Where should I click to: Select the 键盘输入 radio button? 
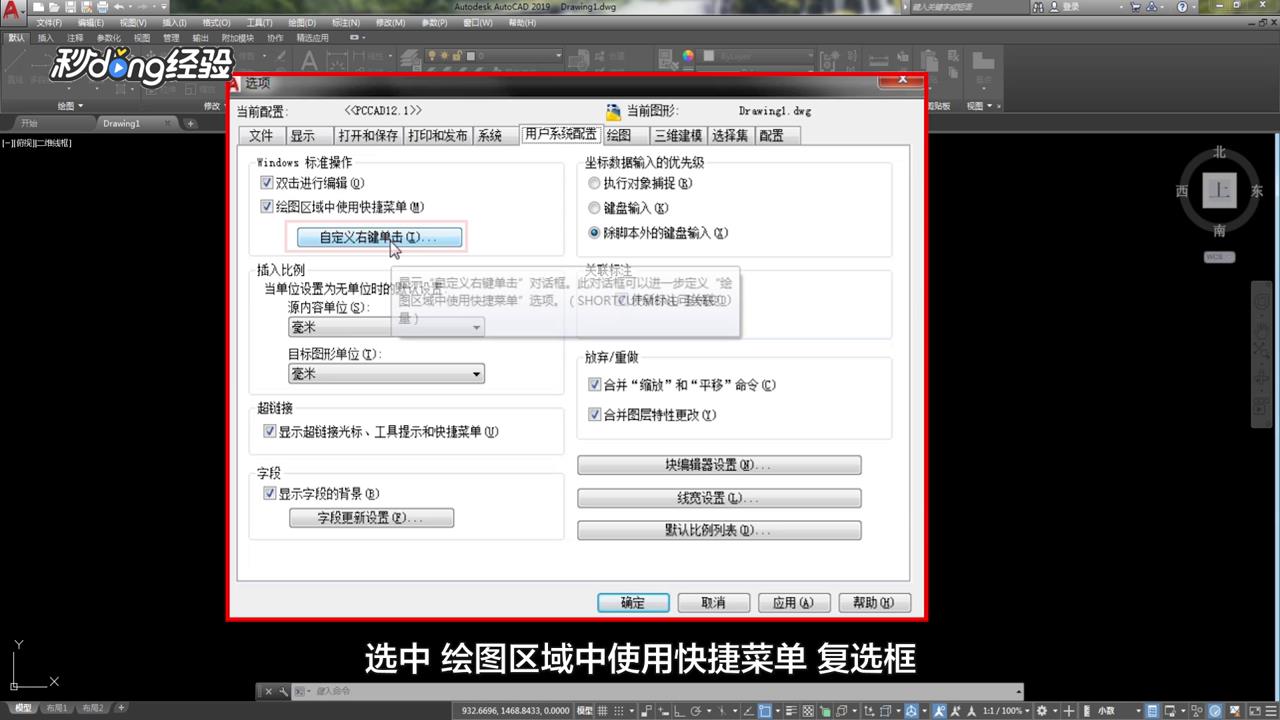point(595,208)
